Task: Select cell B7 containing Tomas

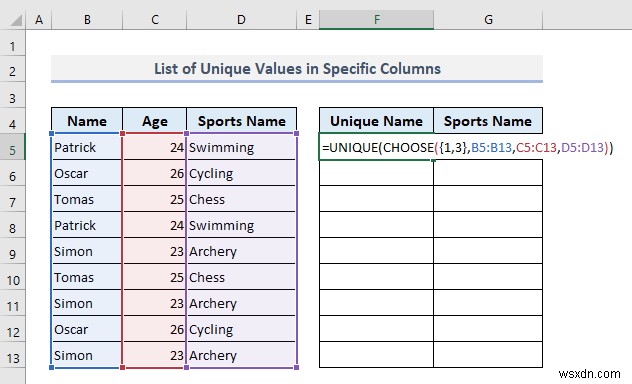Action: (x=87, y=199)
